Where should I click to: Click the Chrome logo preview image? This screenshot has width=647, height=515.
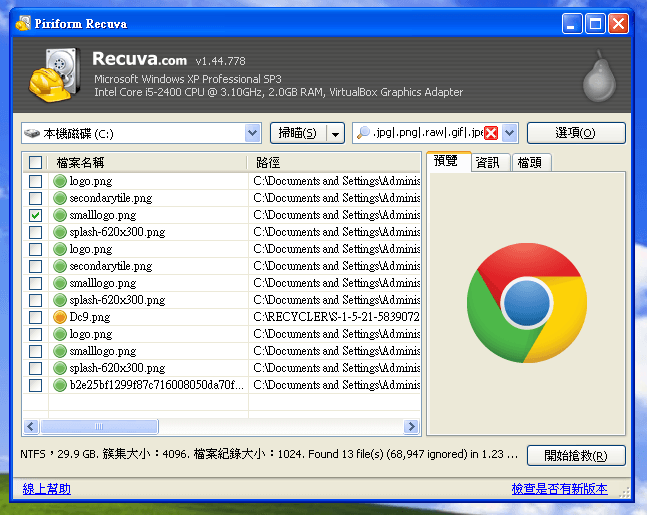527,303
